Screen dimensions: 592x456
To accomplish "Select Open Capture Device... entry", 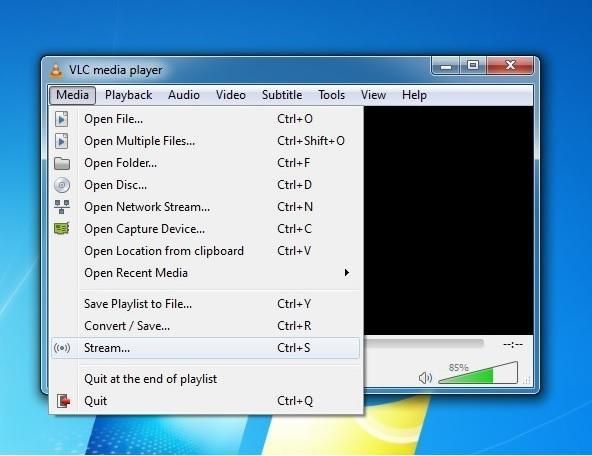I will point(206,229).
